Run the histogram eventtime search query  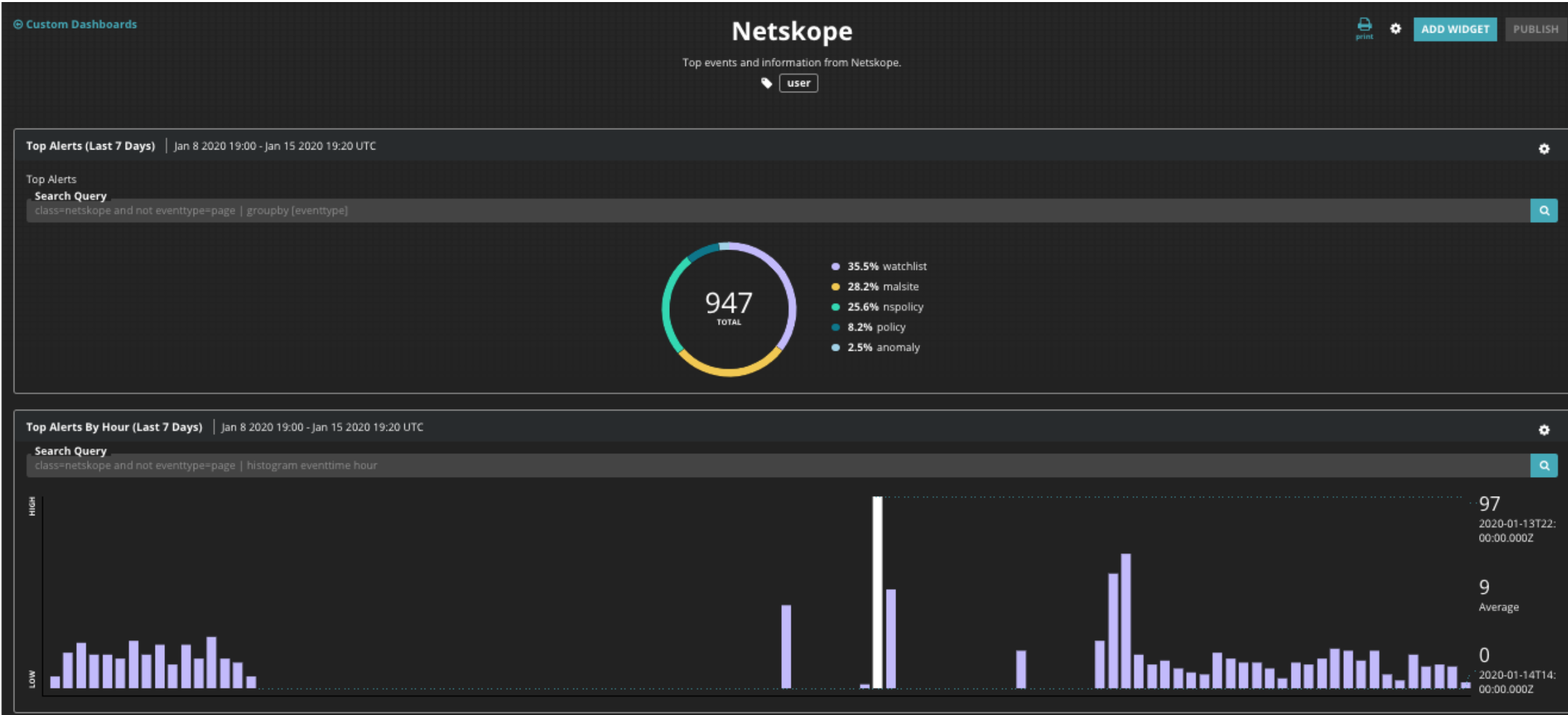(x=1544, y=466)
